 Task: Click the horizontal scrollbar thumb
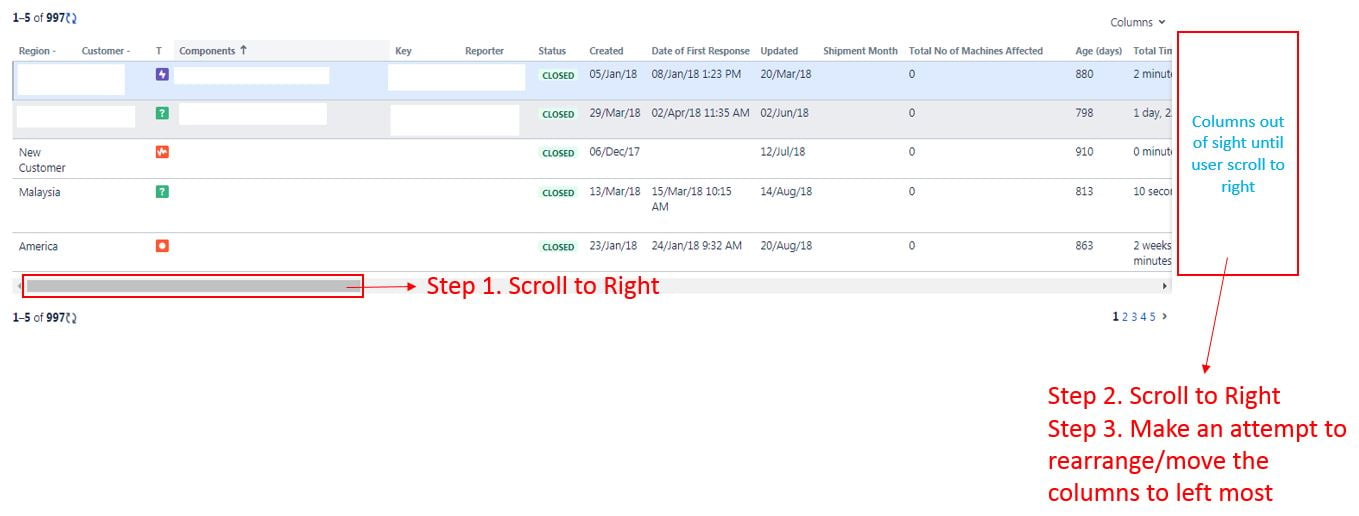pos(193,286)
